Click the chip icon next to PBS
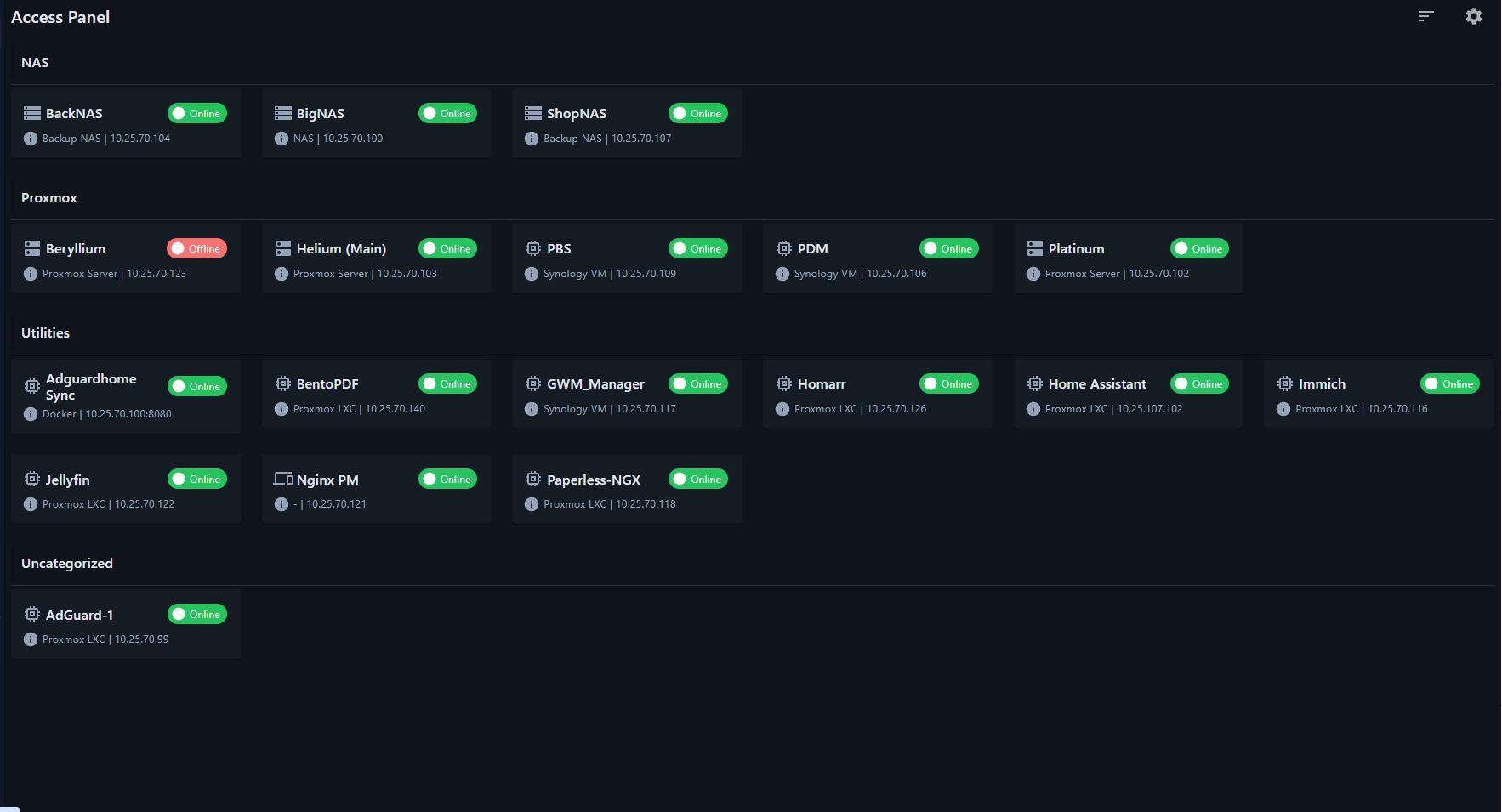The height and width of the screenshot is (812, 1502). coord(533,248)
